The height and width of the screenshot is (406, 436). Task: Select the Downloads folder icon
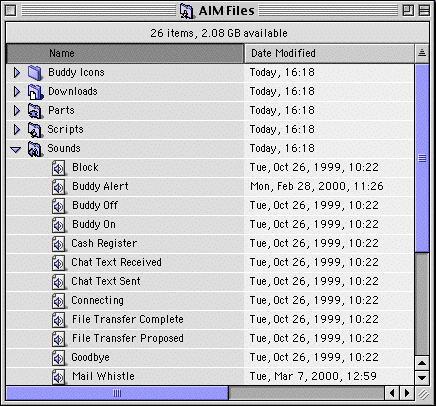tap(35, 92)
